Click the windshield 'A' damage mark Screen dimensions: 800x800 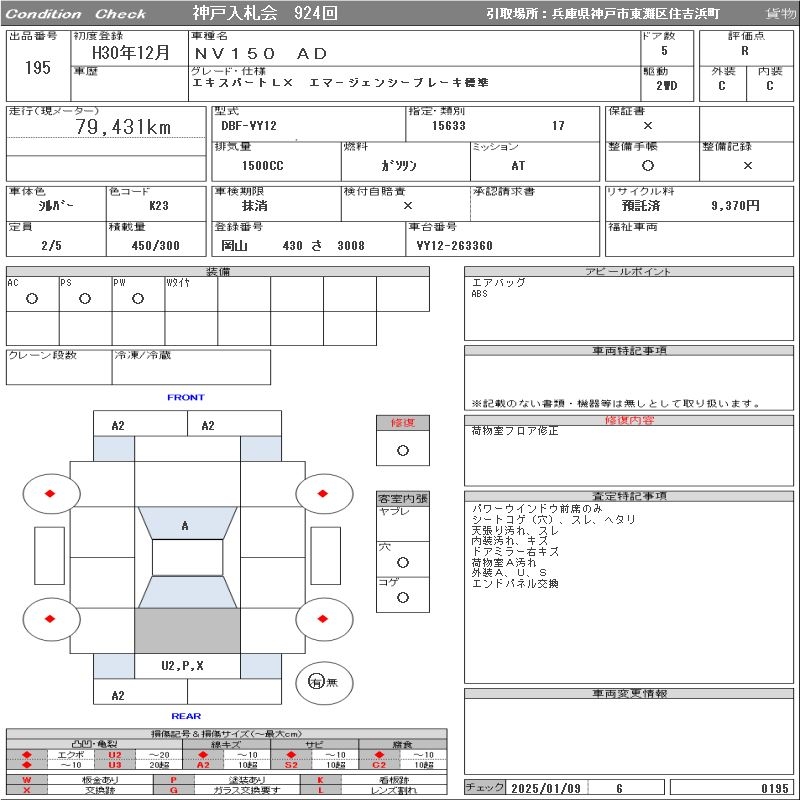click(185, 526)
